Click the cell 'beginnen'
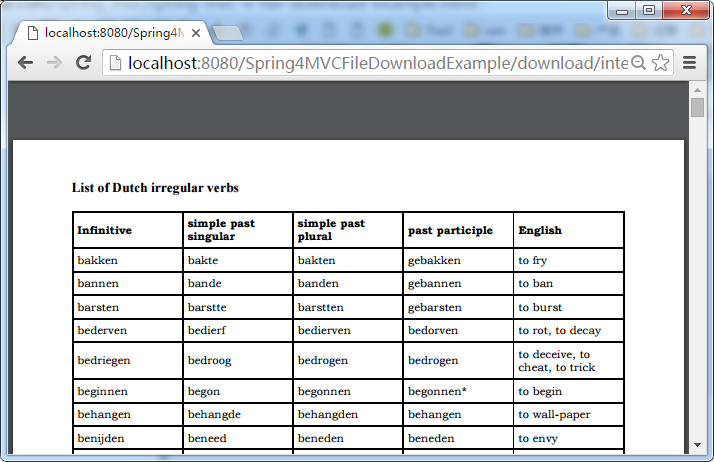The image size is (714, 462). [x=128, y=391]
